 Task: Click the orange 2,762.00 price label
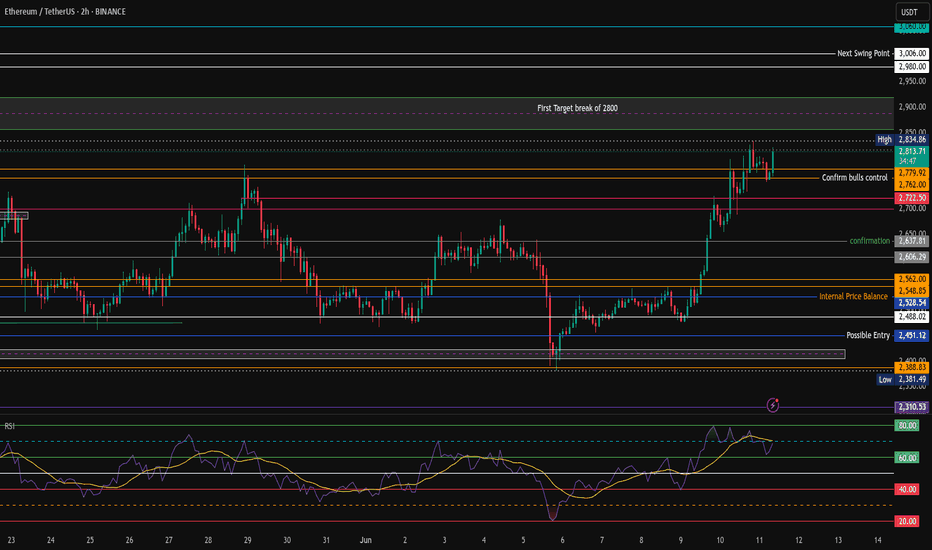coord(912,185)
